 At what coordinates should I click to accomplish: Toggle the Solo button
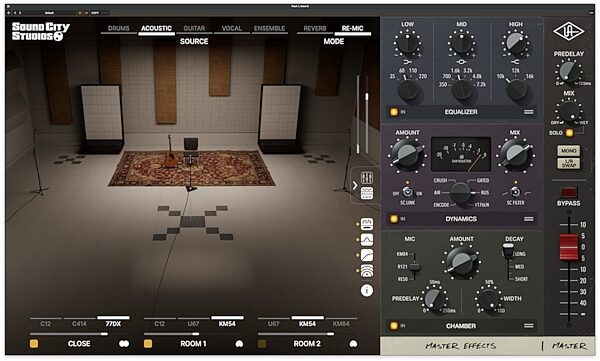[570, 132]
